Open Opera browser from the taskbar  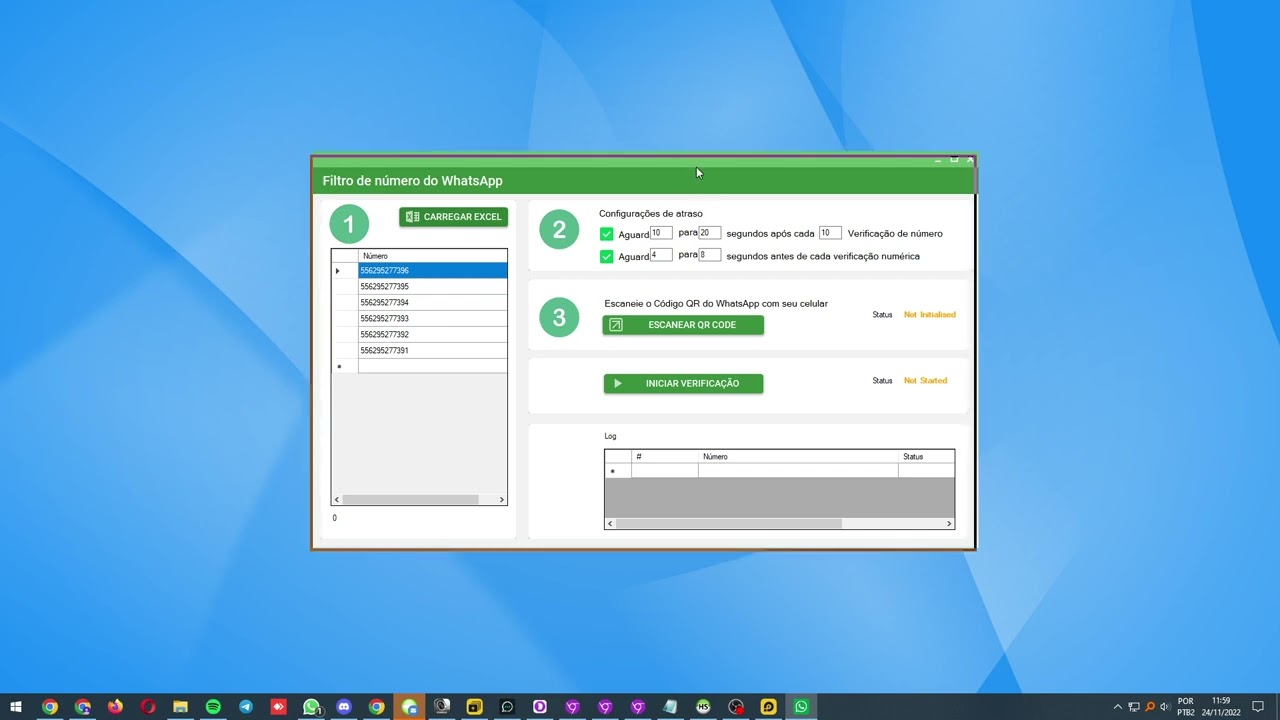148,707
